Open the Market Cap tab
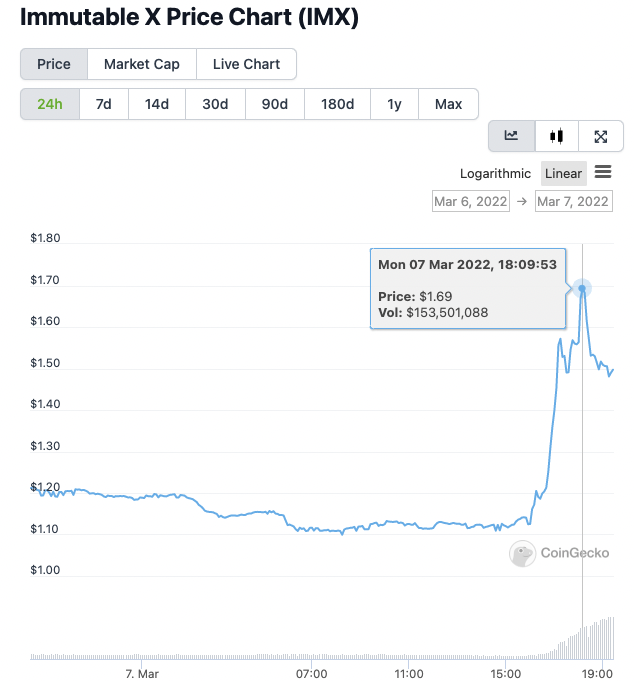634x681 pixels. (142, 64)
